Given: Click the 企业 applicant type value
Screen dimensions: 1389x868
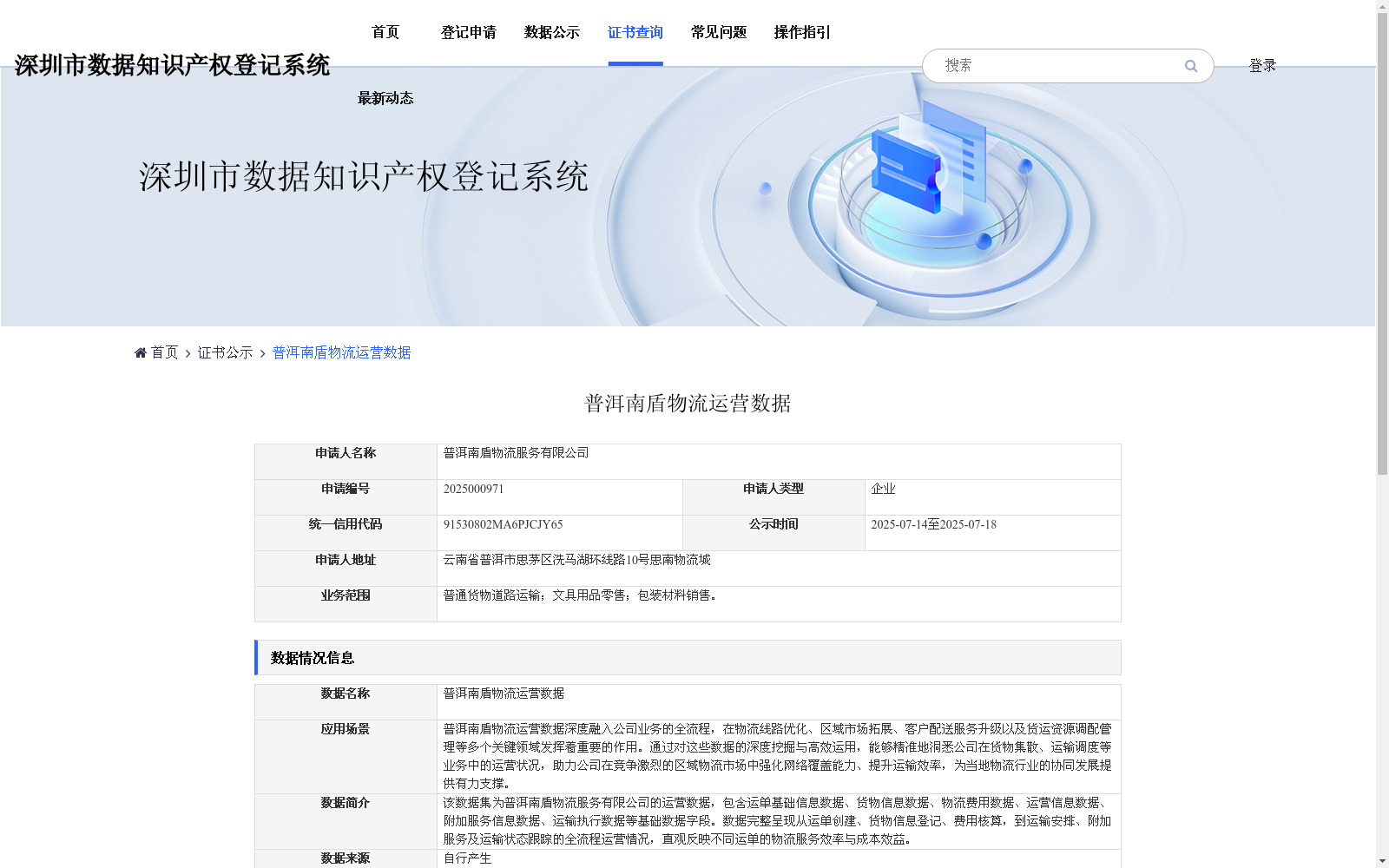Looking at the screenshot, I should tap(883, 489).
